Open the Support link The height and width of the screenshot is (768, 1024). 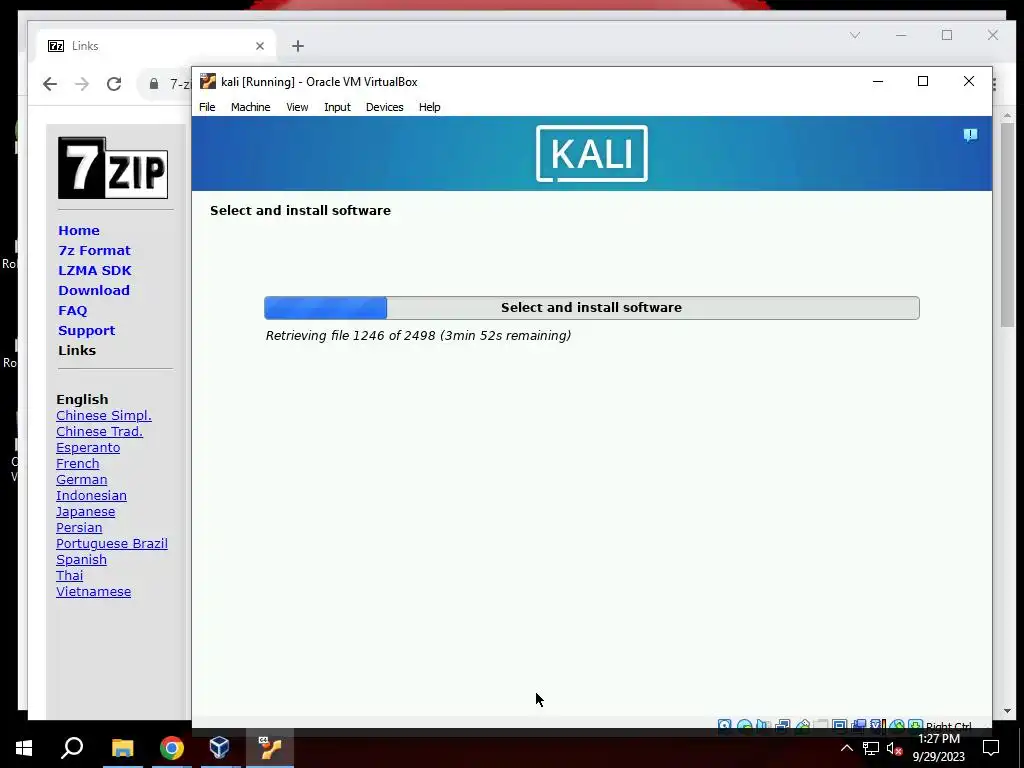(x=86, y=330)
